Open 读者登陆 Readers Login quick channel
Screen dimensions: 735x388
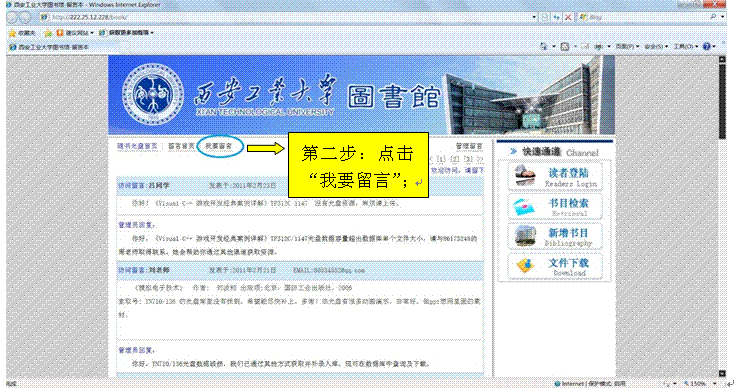(555, 177)
